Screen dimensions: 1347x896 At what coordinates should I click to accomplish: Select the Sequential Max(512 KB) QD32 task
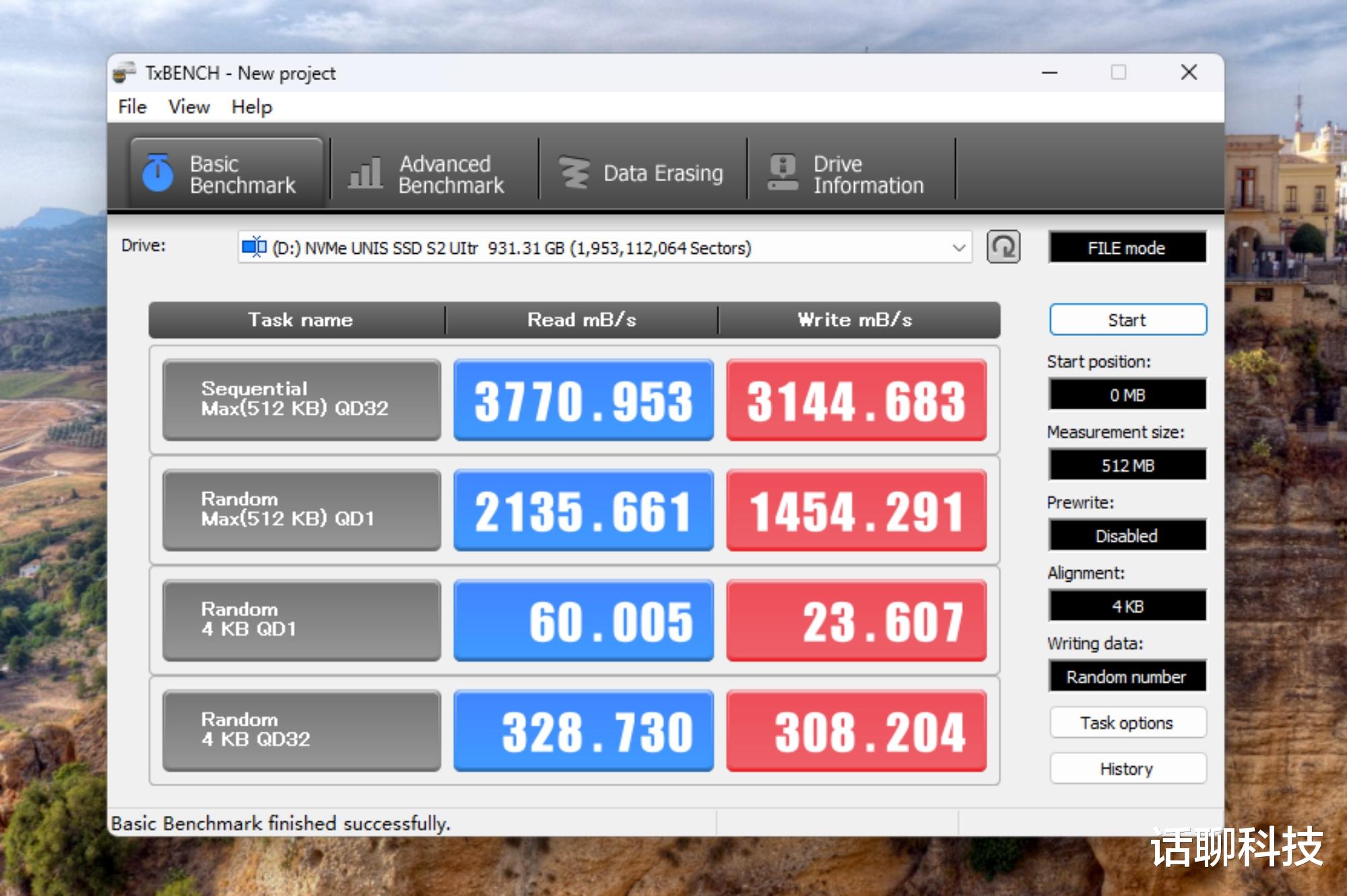tap(301, 399)
